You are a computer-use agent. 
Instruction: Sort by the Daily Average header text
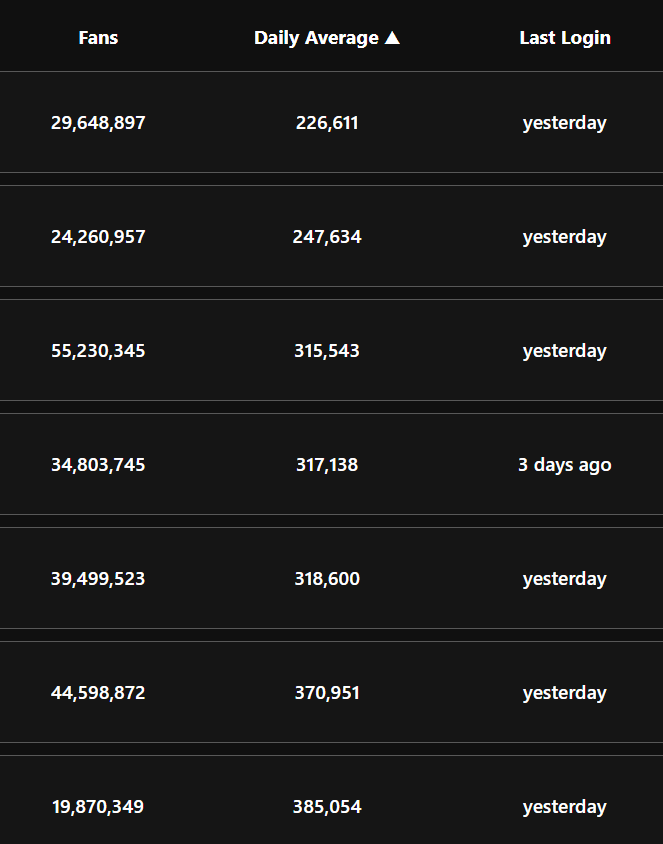point(316,38)
